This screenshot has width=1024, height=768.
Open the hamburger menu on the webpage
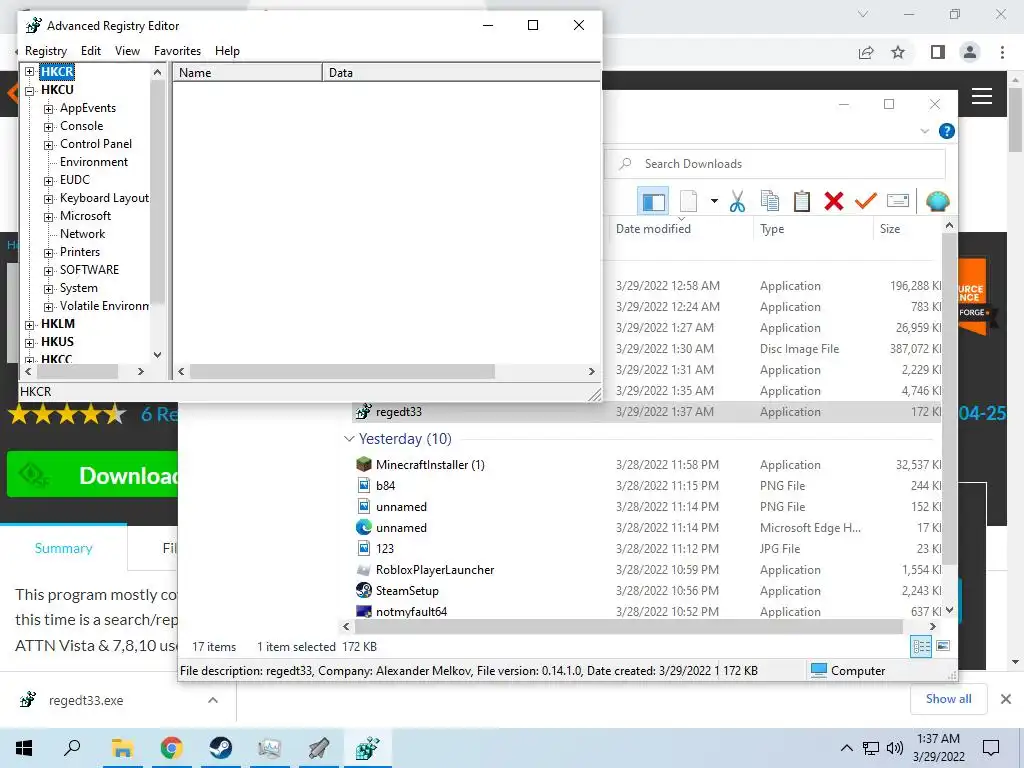pos(982,96)
